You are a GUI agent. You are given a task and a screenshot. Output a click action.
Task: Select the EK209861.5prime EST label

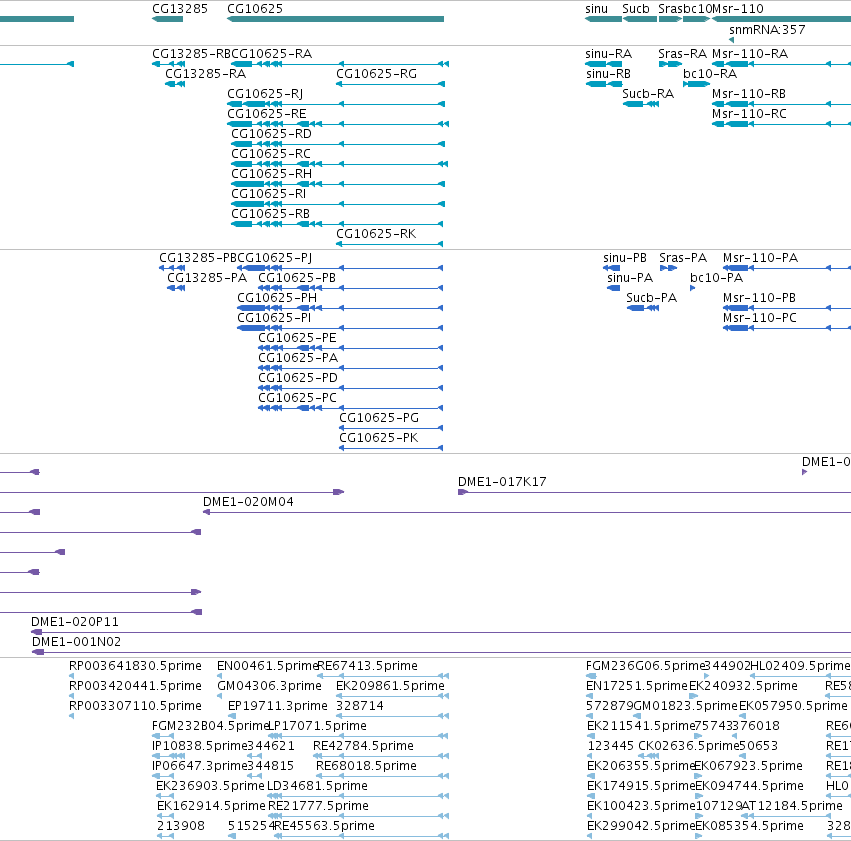(x=390, y=686)
